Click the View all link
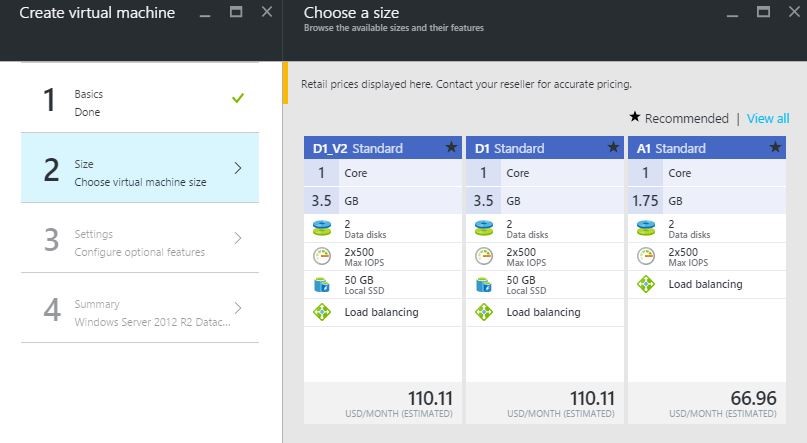Screen dimensions: 807x443 768,118
